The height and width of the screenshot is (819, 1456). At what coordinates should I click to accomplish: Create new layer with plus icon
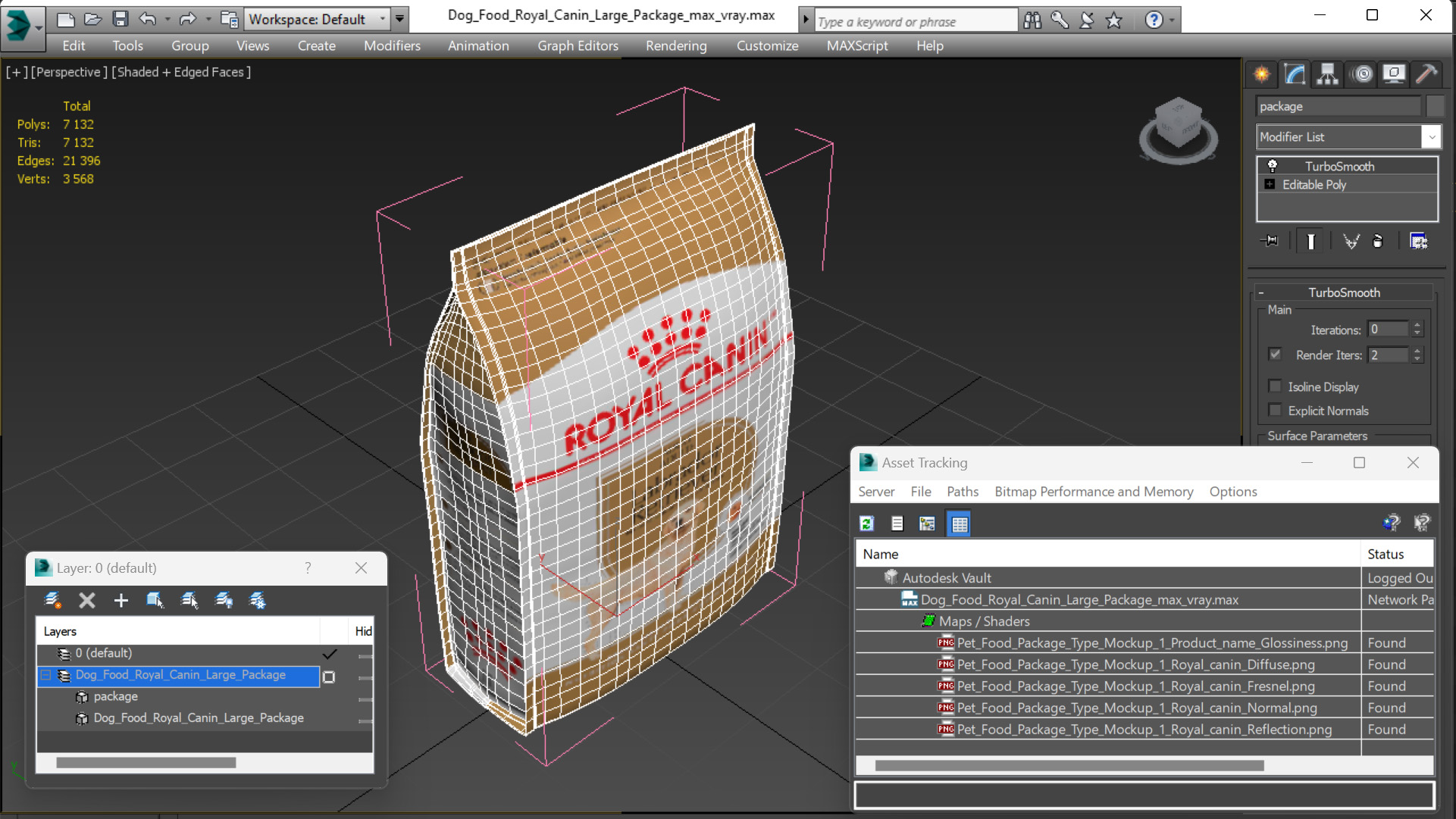[x=121, y=601]
